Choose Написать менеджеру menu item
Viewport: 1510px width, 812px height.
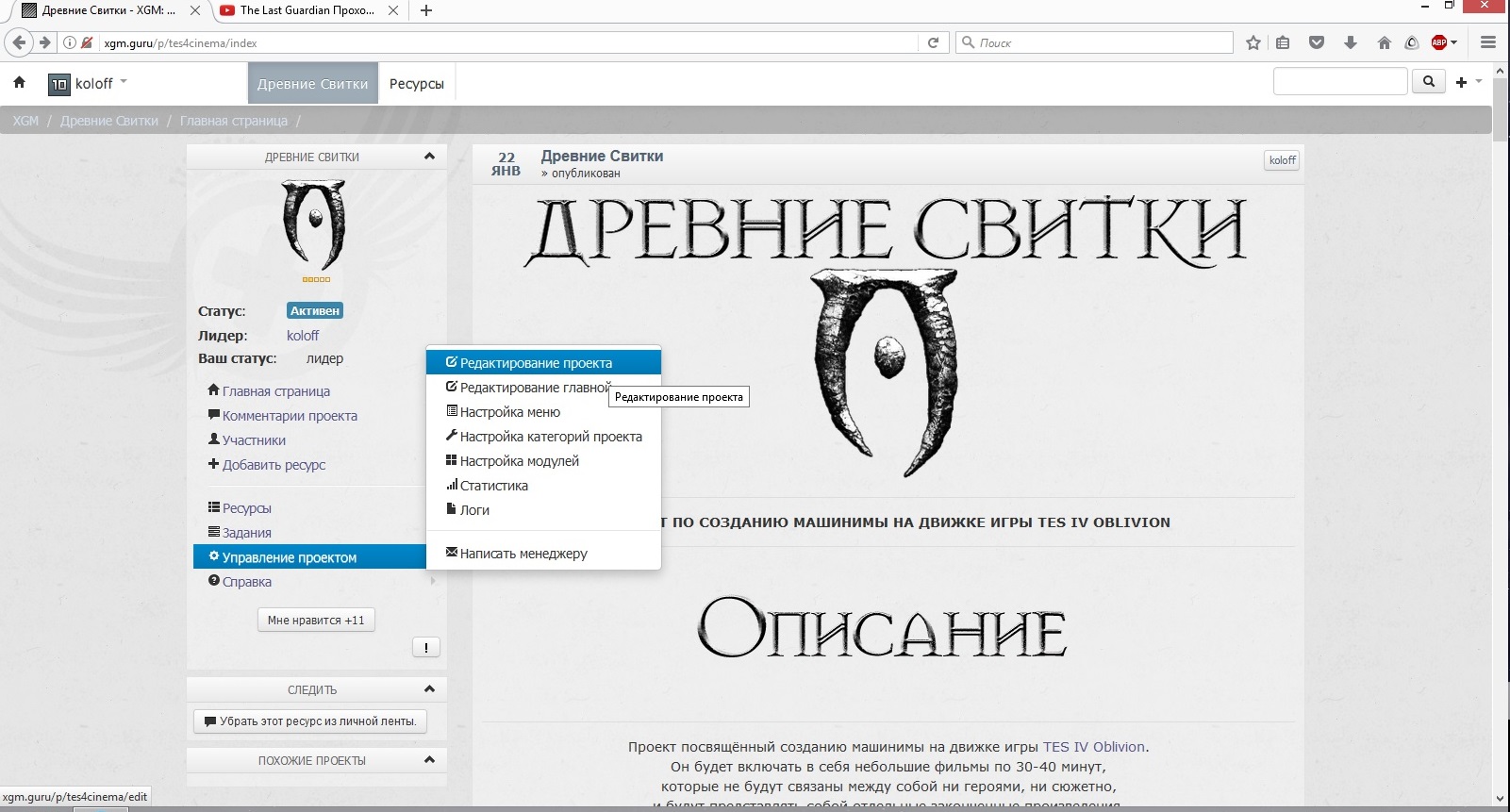(543, 554)
